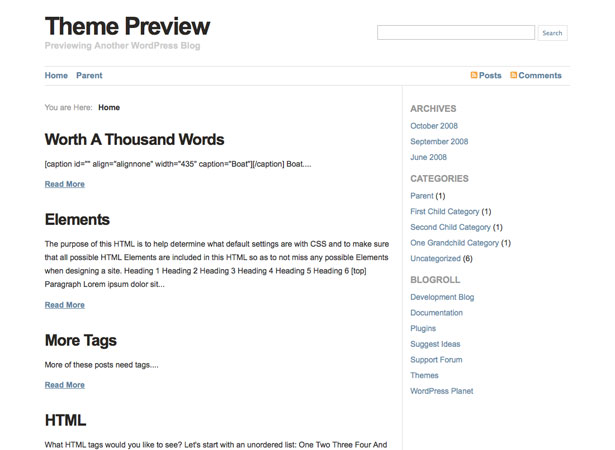Select the First Child Category link
The height and width of the screenshot is (450, 615).
click(x=445, y=211)
